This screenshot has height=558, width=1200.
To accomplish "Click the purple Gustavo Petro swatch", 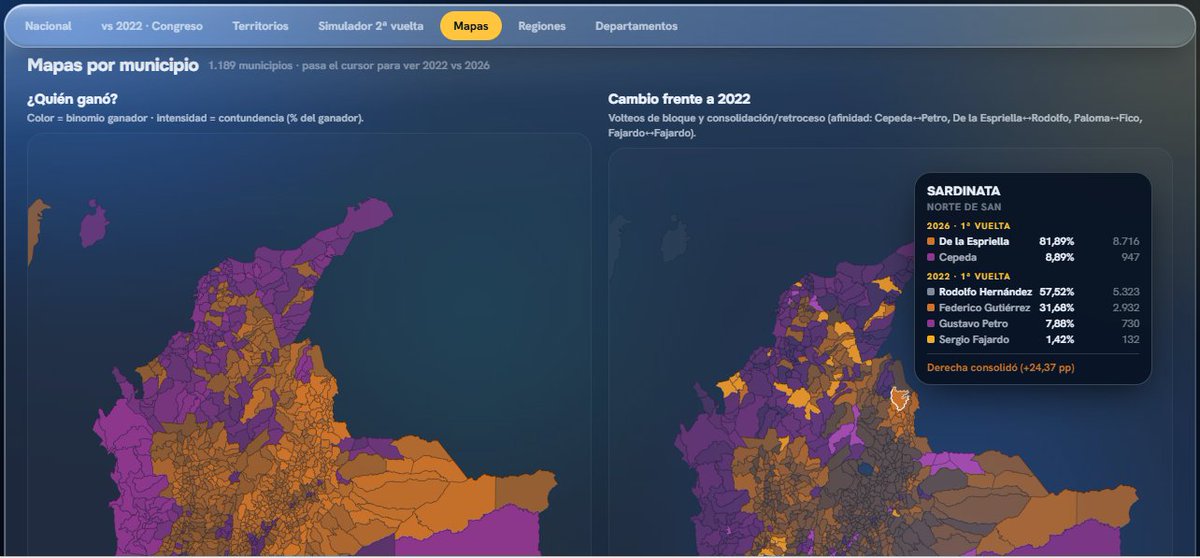I will (x=931, y=324).
